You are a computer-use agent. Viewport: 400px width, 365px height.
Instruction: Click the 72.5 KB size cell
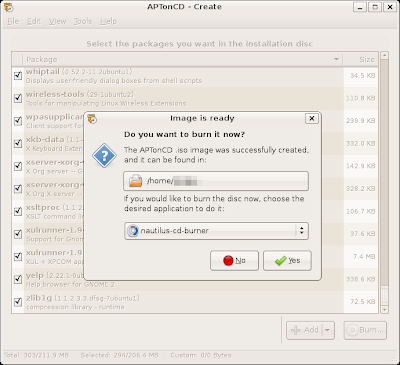[x=363, y=302]
